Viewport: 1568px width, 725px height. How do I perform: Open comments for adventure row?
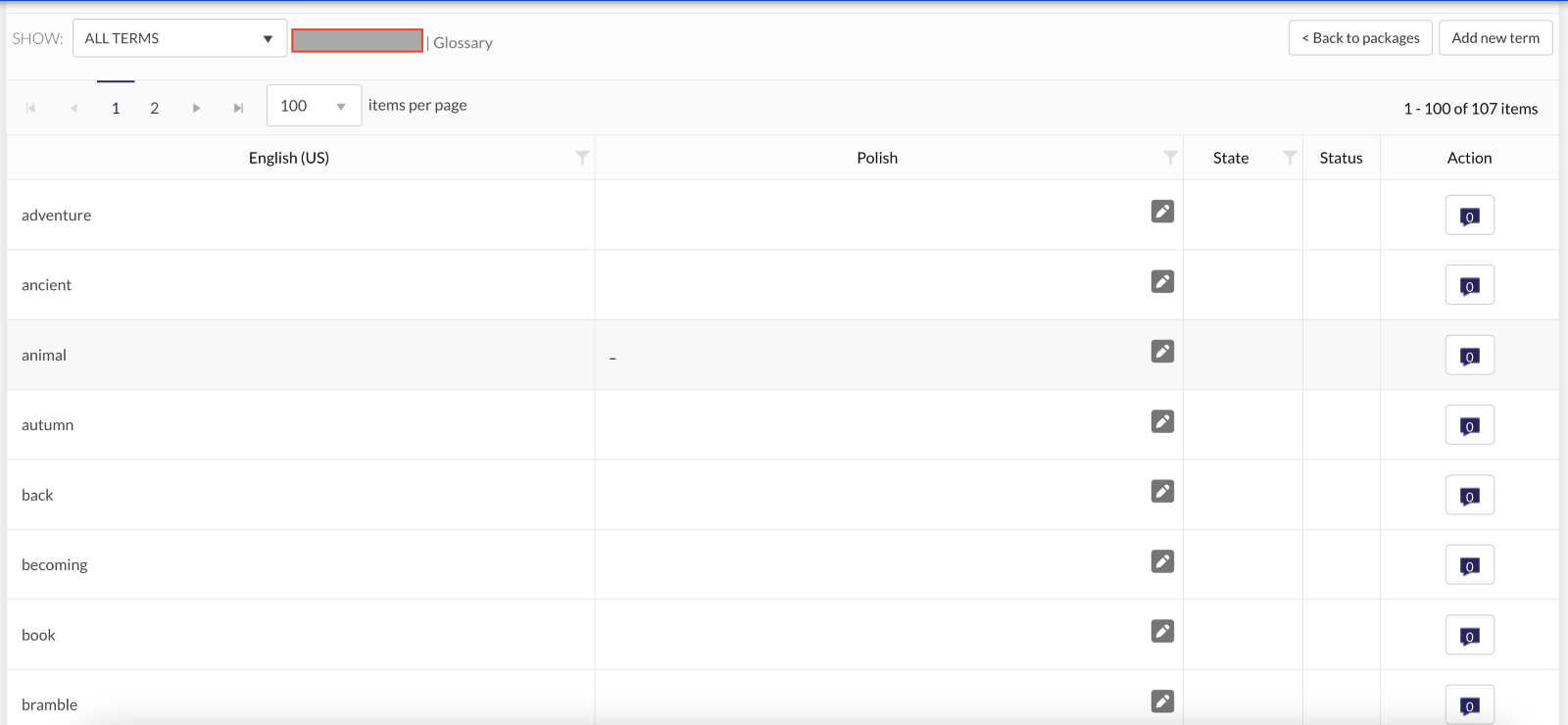click(1469, 216)
